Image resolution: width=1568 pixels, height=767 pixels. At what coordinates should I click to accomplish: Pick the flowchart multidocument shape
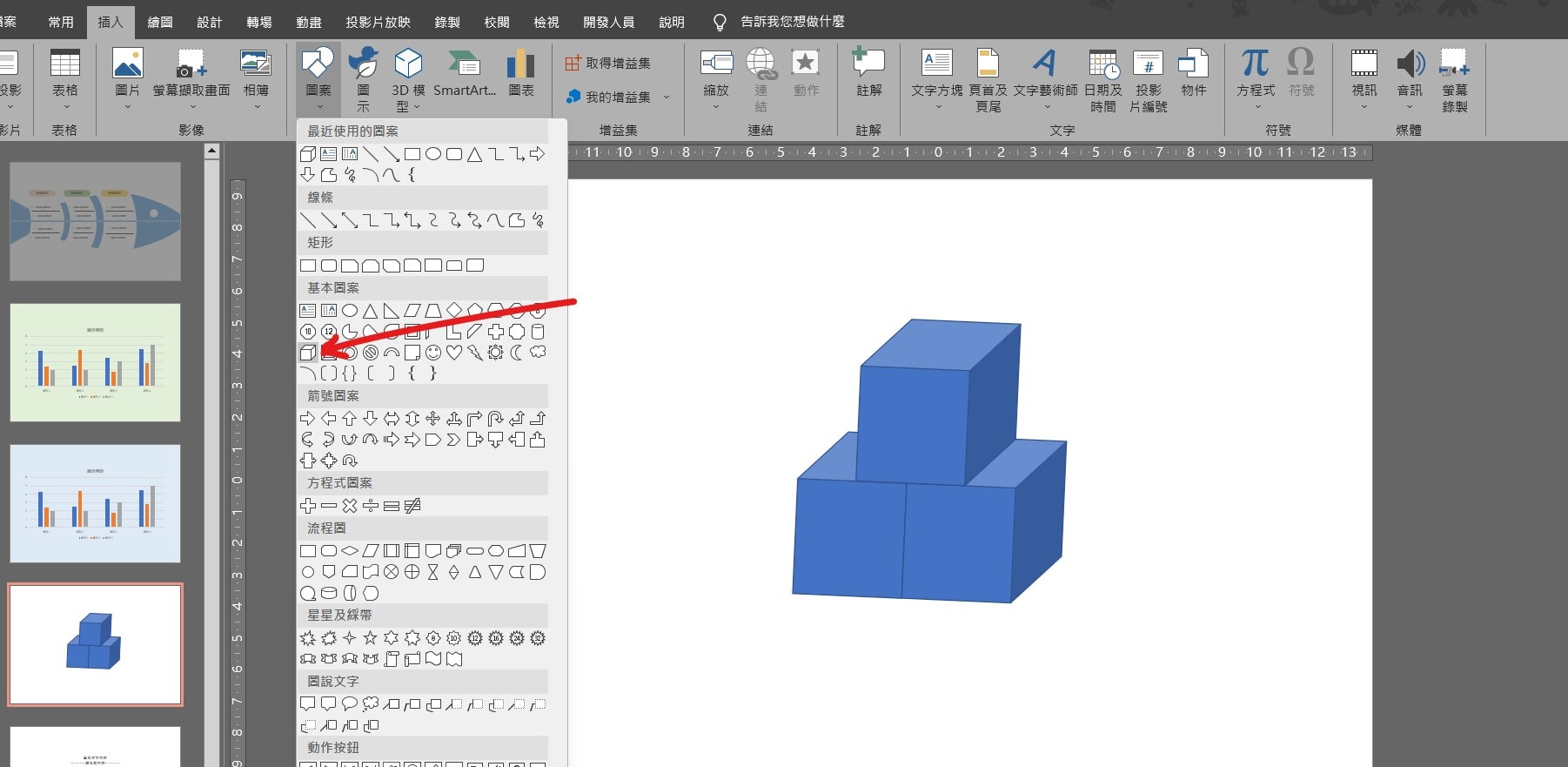[x=454, y=551]
